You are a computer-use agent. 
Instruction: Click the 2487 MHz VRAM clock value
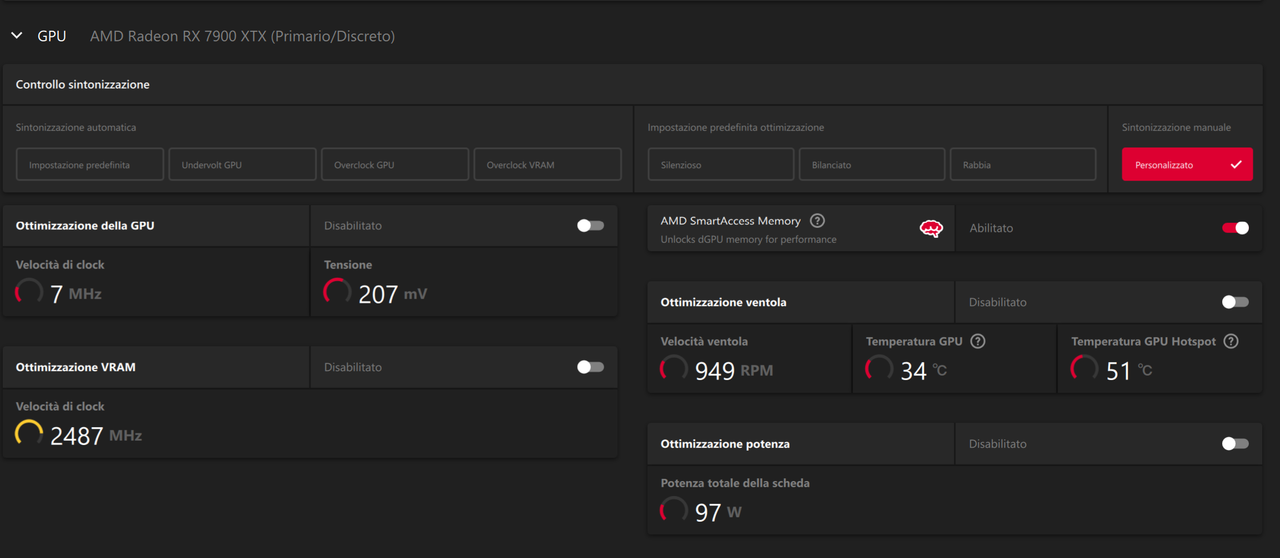tap(96, 435)
